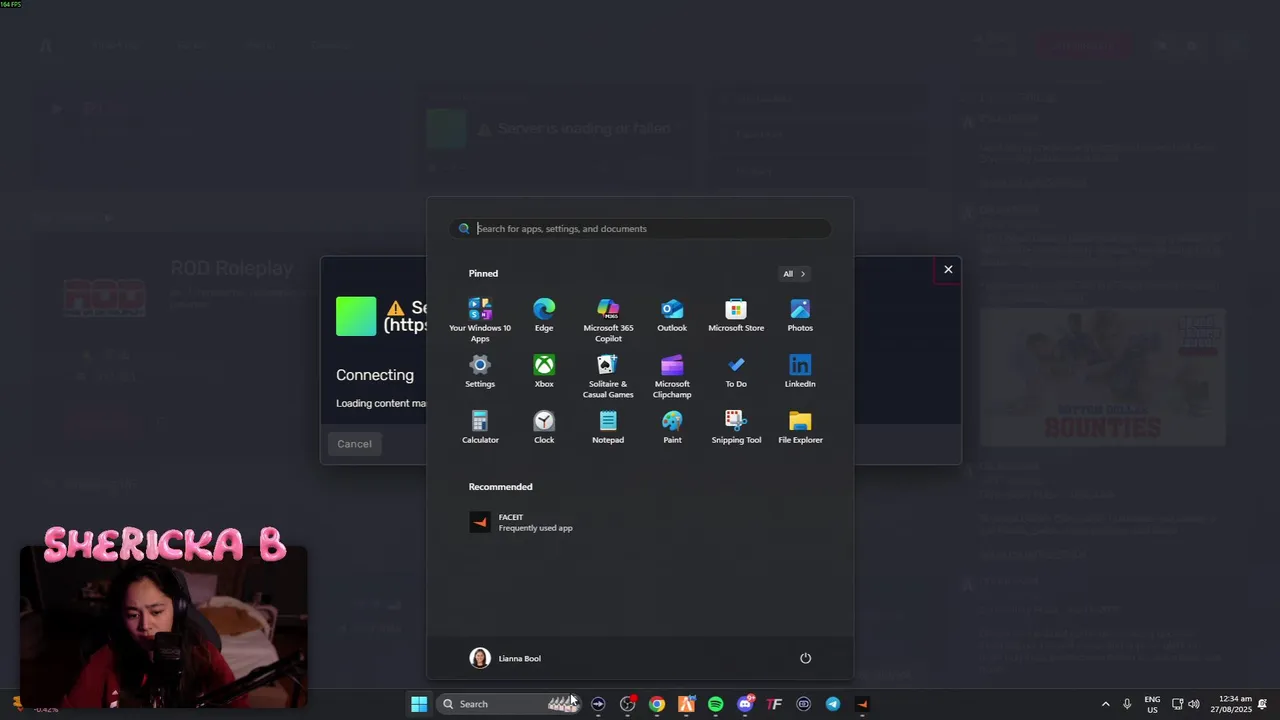Open Outlook from Start menu
Viewport: 1280px width, 720px height.
(x=672, y=315)
